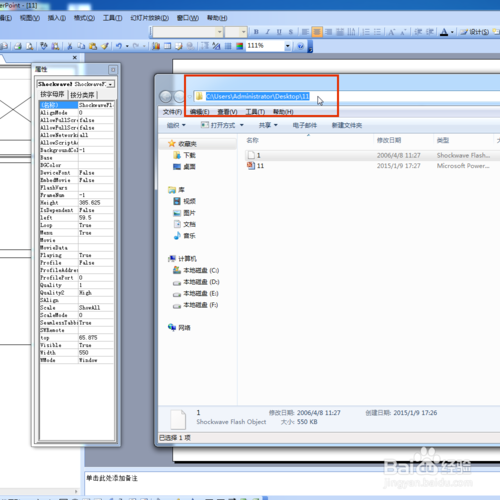This screenshot has height=500, width=500.
Task: Toggle Bold in PowerPoint formatting toolbar
Action: click(256, 32)
